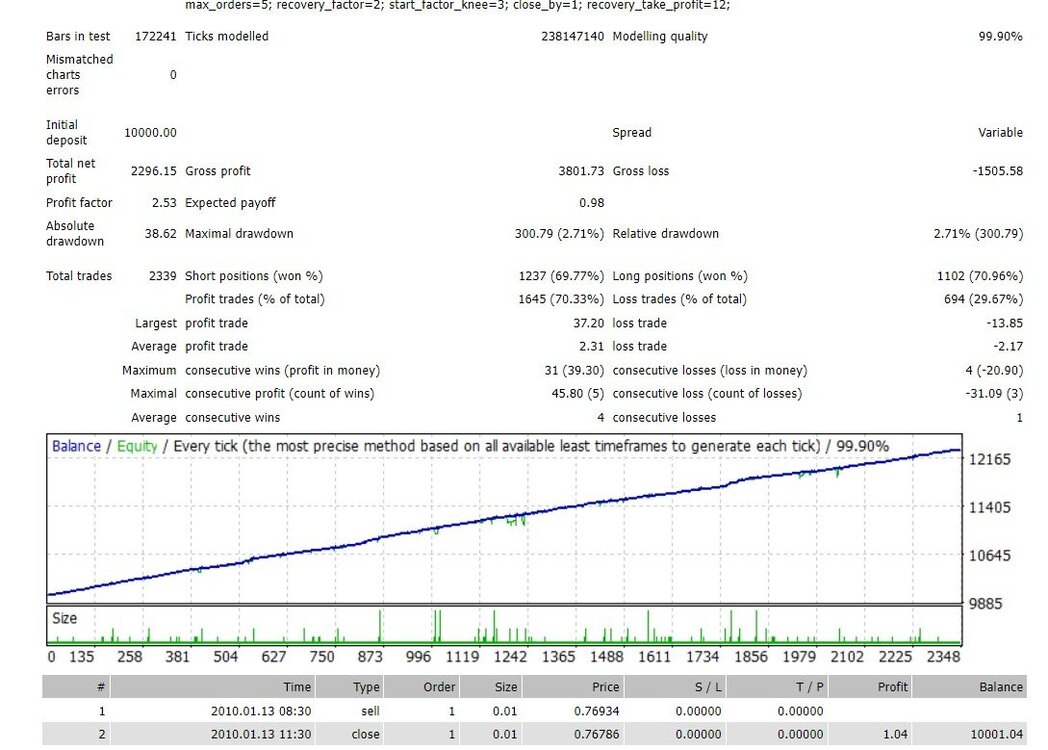Select consecutive loss value -31.09 (3)
The width and height of the screenshot is (1048, 750).
pyautogui.click(x=994, y=394)
